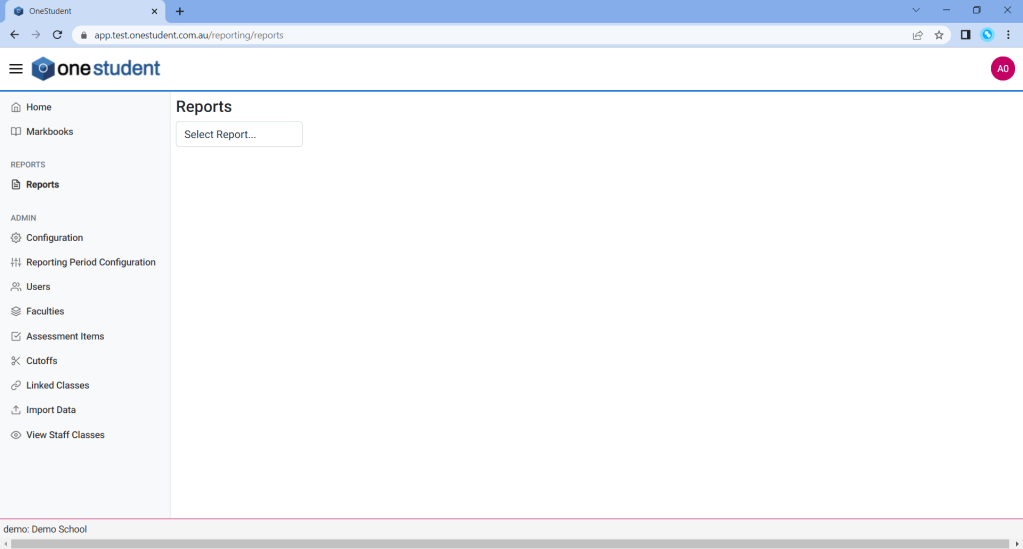Reload the page in browser
This screenshot has width=1023, height=549.
[57, 35]
